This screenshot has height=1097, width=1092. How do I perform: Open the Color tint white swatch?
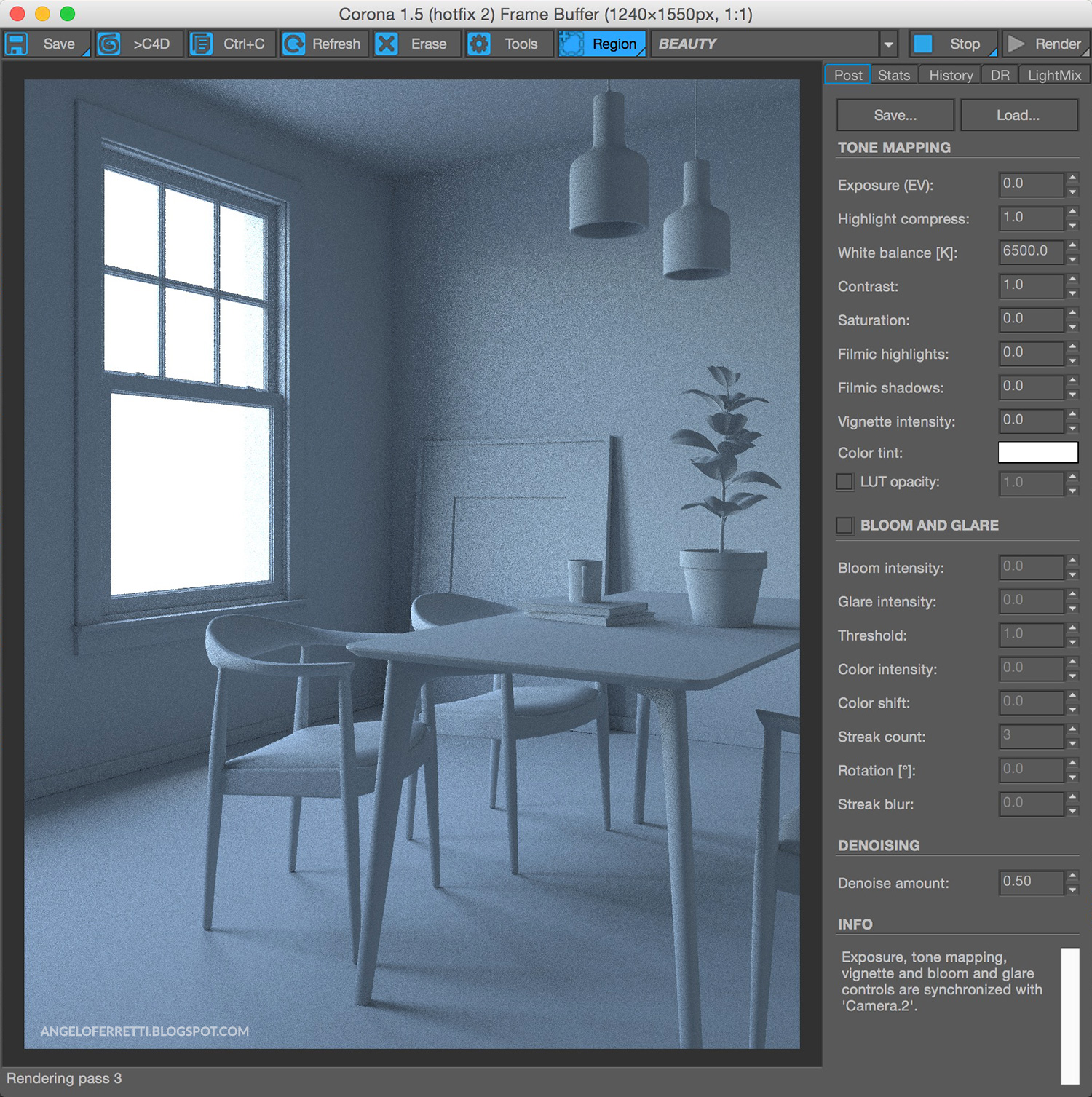click(1037, 452)
